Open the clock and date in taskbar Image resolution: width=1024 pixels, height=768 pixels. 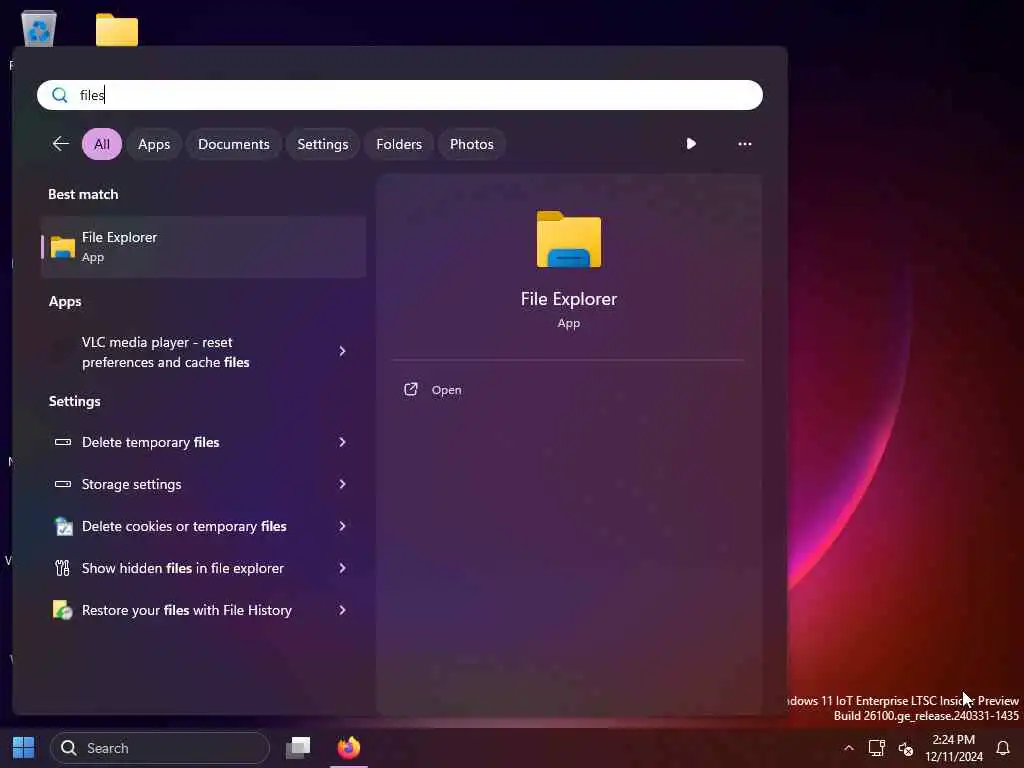click(953, 748)
